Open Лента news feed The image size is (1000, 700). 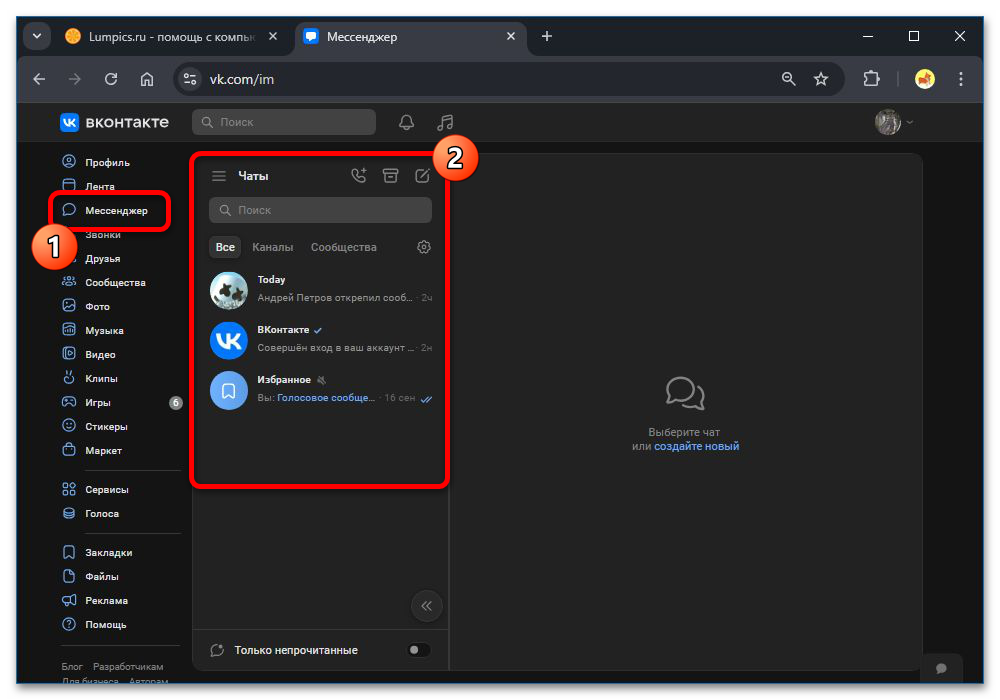click(99, 186)
